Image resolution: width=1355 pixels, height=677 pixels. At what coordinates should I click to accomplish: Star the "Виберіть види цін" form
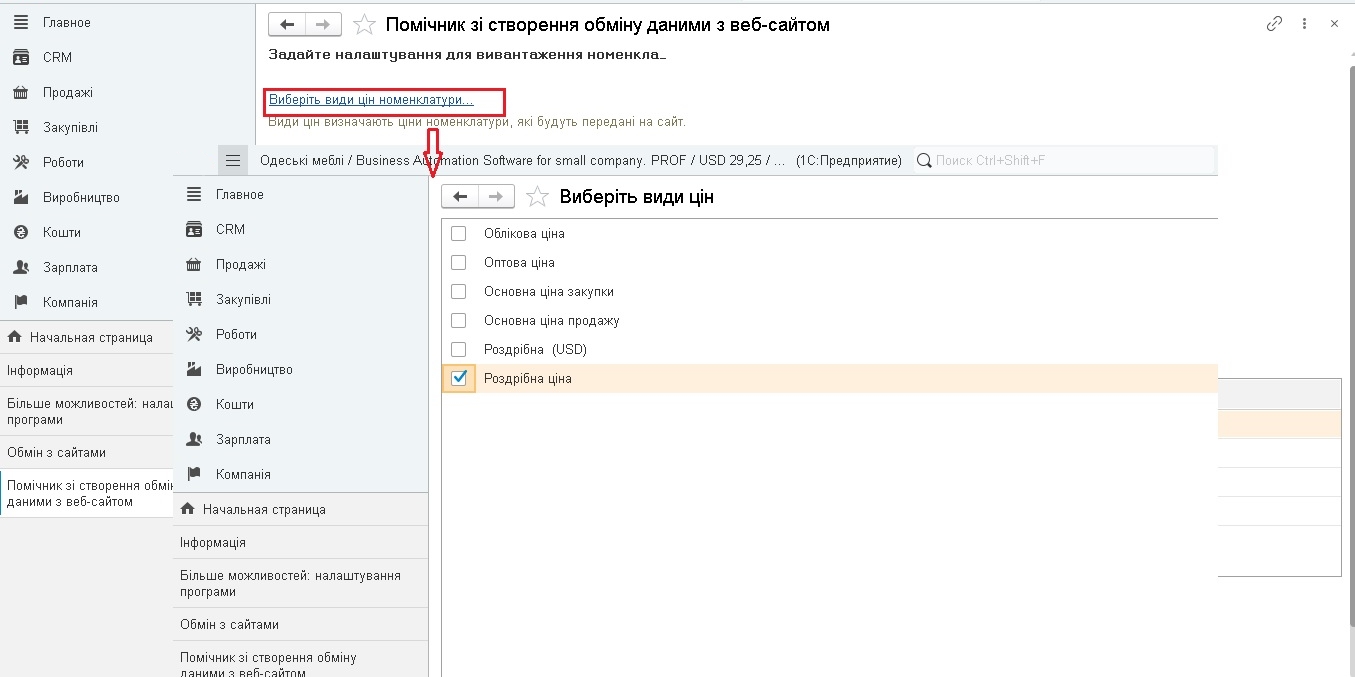[x=538, y=197]
